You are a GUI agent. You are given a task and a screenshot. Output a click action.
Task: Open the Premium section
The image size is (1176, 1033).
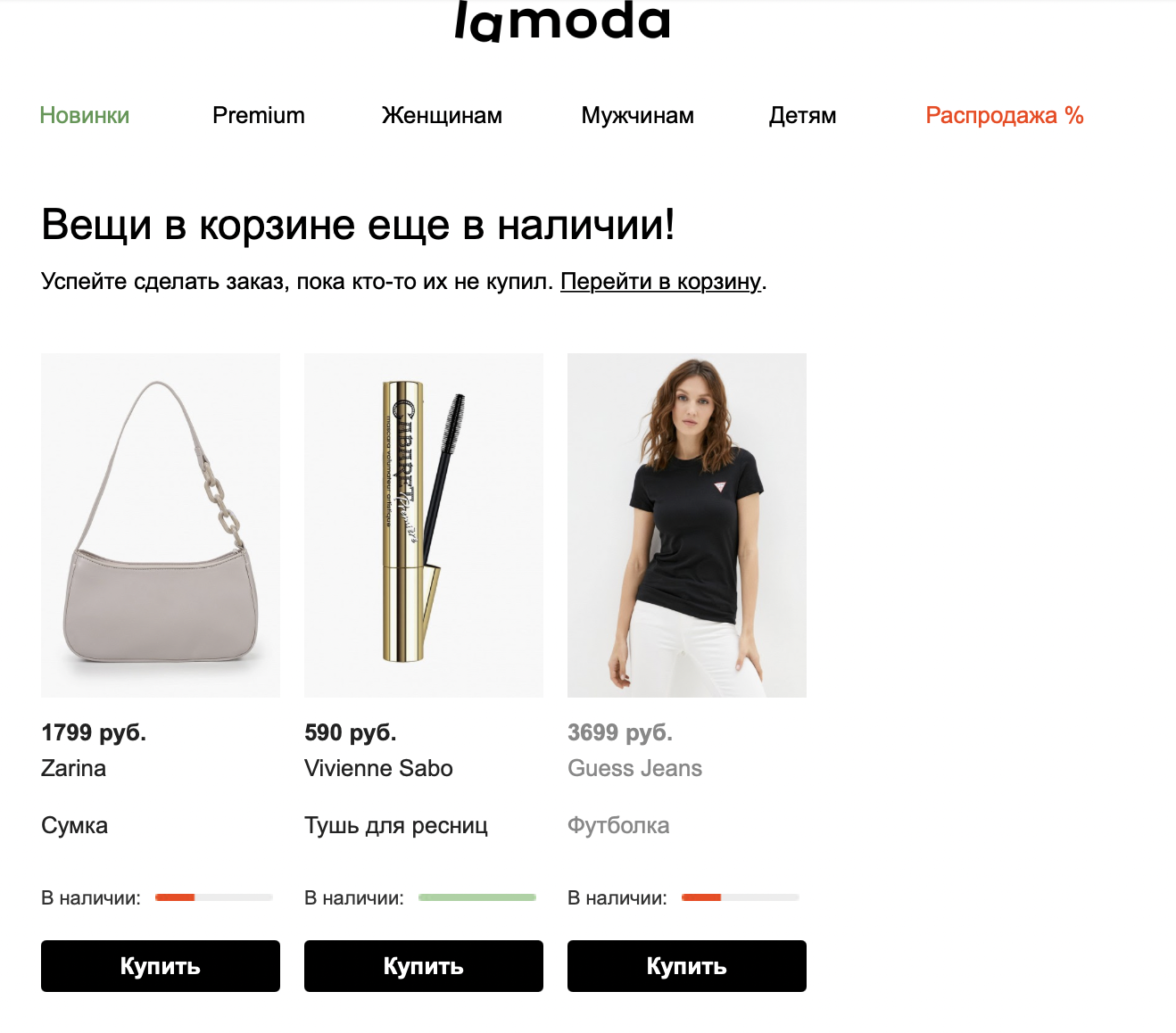coord(259,116)
